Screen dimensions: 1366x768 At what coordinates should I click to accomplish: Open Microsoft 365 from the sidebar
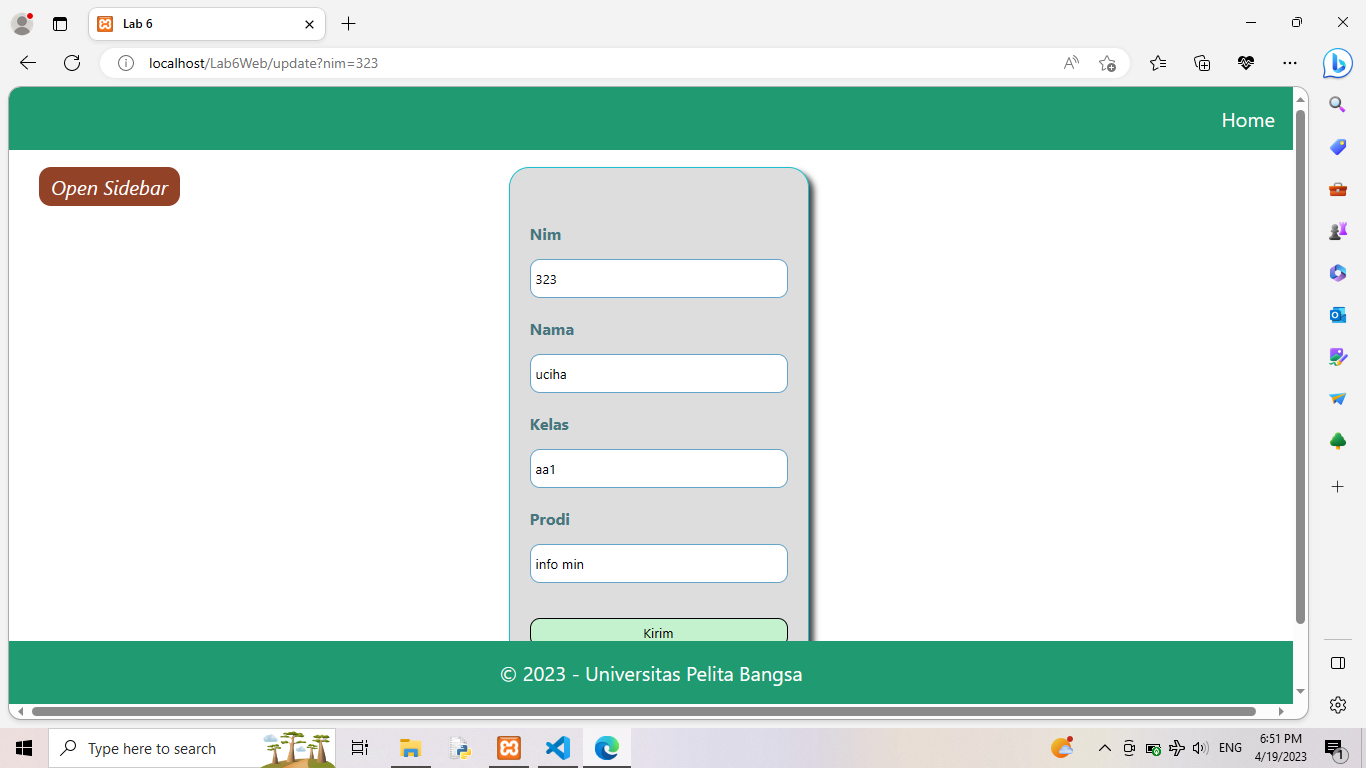point(1337,272)
